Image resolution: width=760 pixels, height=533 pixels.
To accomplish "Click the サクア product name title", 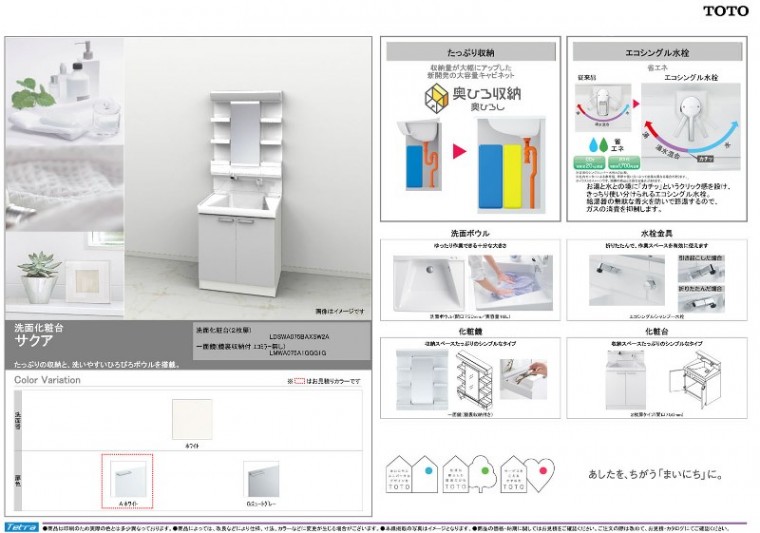I will [33, 341].
